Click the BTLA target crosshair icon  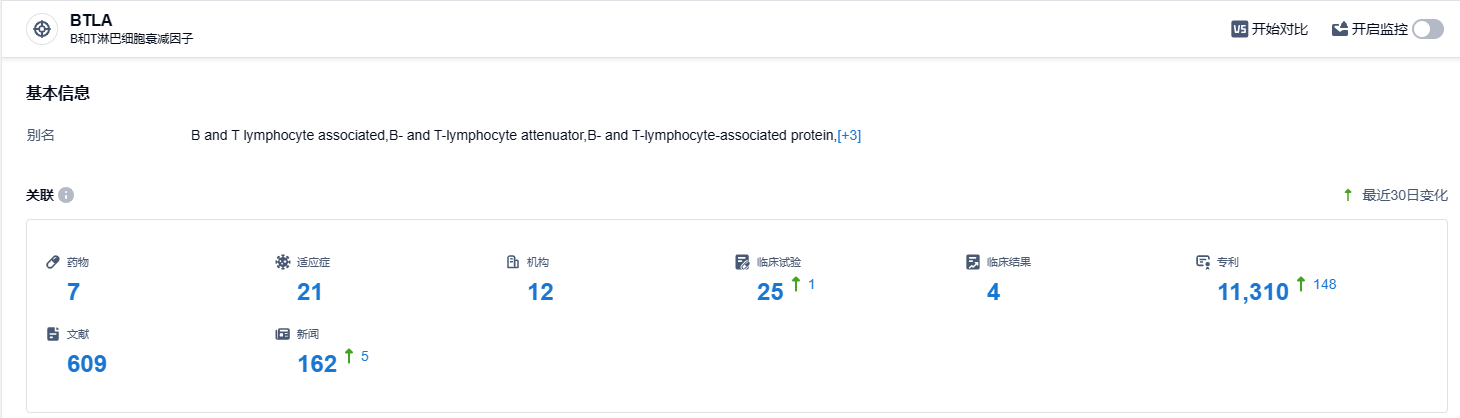[42, 29]
